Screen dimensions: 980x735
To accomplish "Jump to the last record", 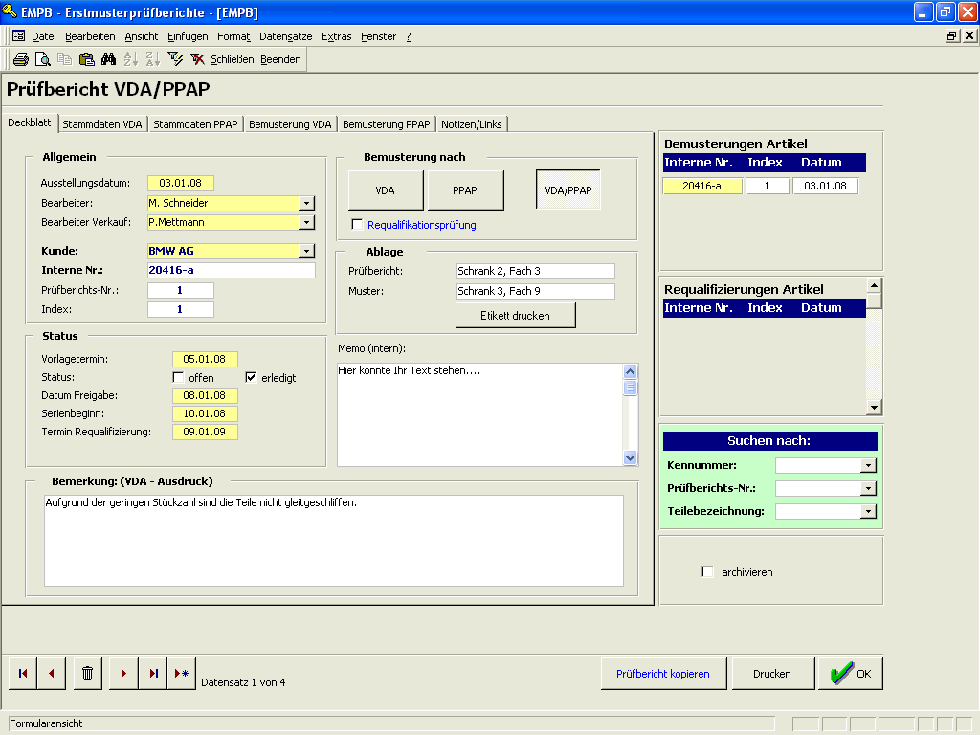I will coord(152,673).
